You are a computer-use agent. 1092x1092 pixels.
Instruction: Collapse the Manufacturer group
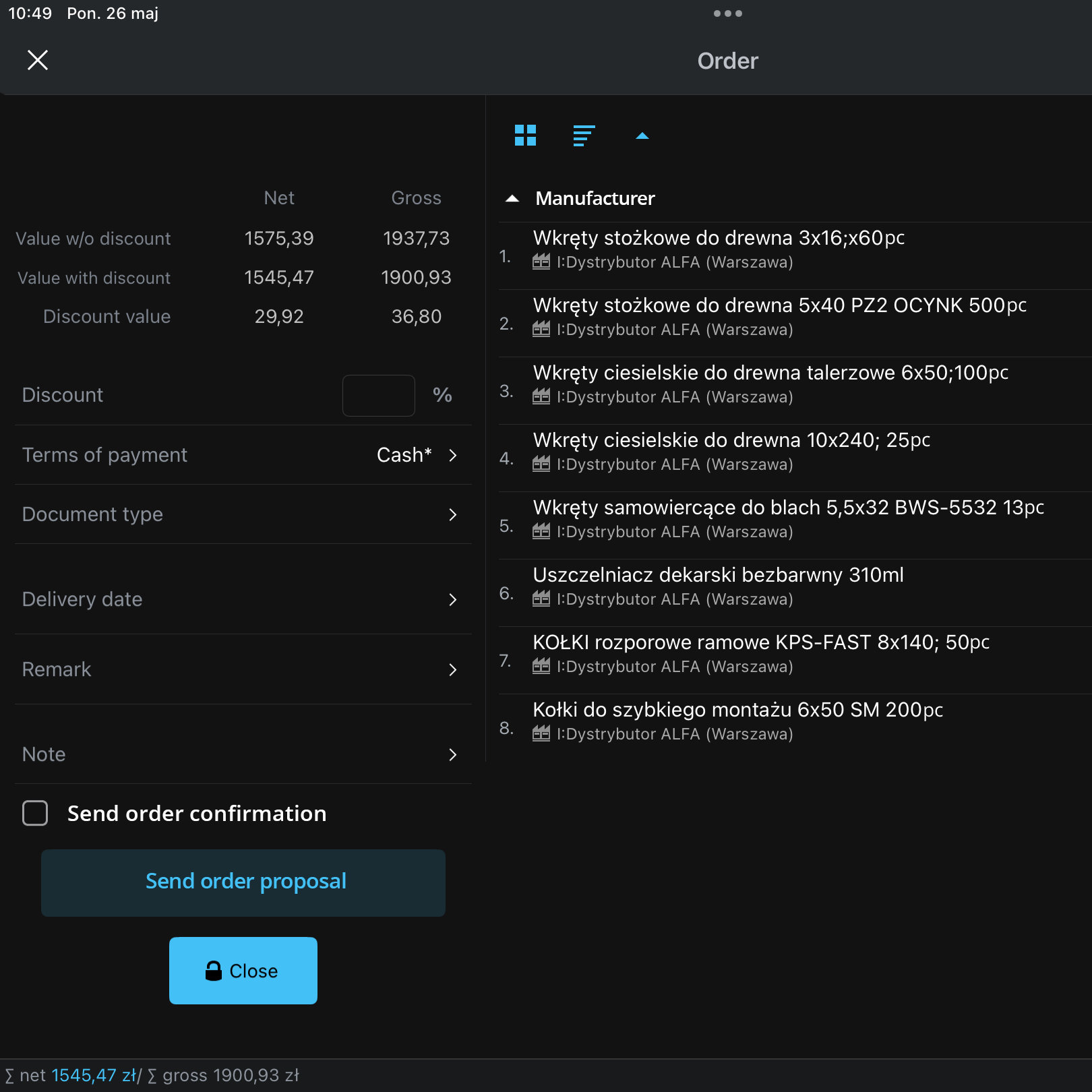512,198
